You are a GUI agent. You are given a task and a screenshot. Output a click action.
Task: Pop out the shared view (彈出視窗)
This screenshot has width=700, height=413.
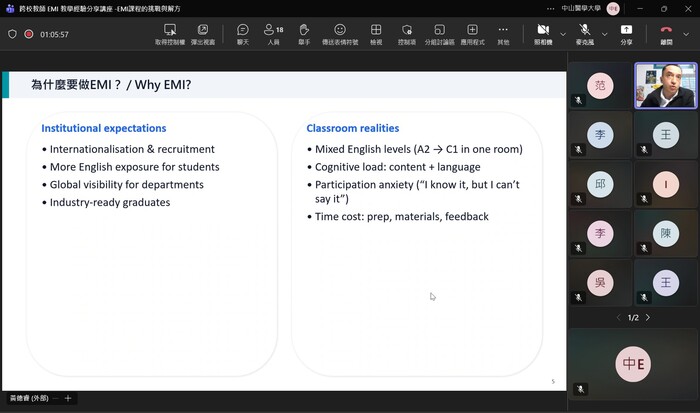click(203, 30)
